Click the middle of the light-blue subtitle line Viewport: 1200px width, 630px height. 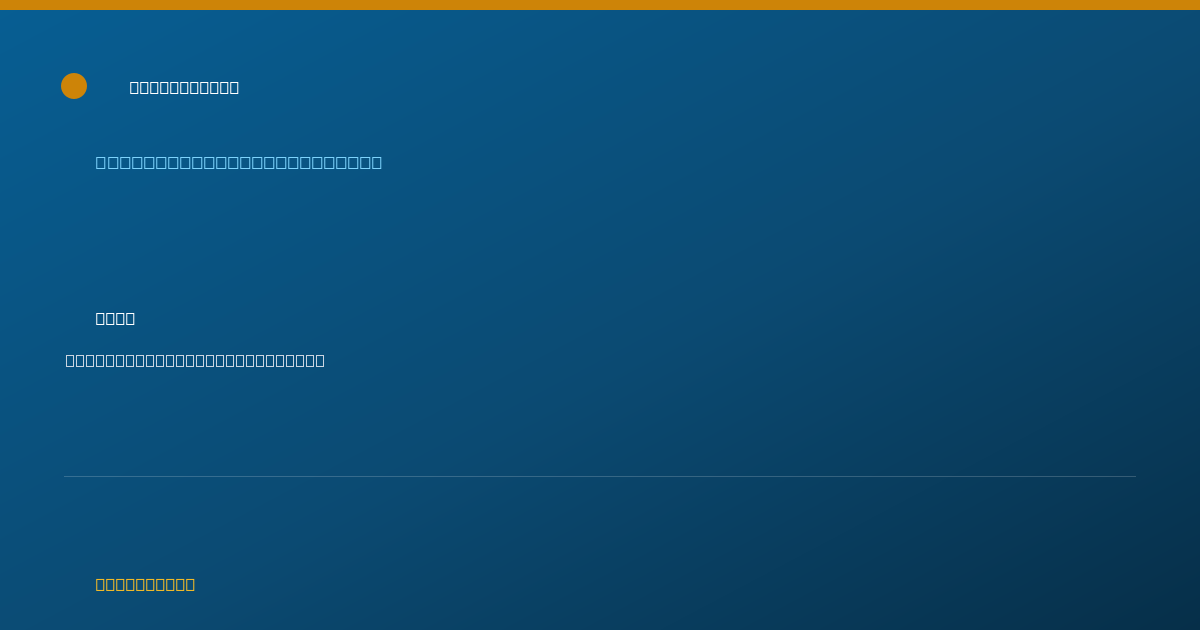click(239, 162)
